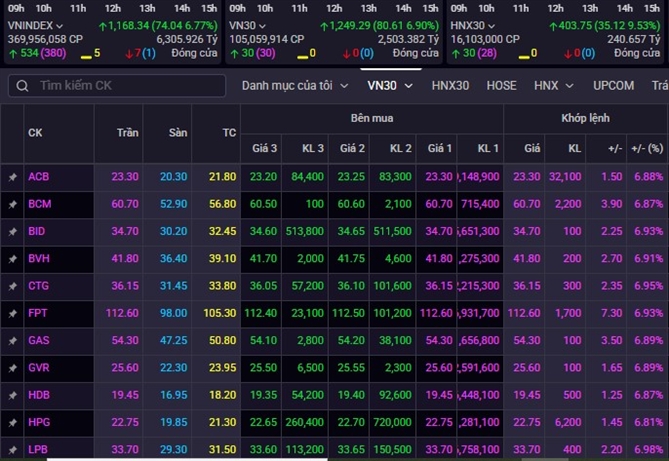Click LPB percent change 6.98%
Screen dimensions: 669x461
click(x=649, y=449)
